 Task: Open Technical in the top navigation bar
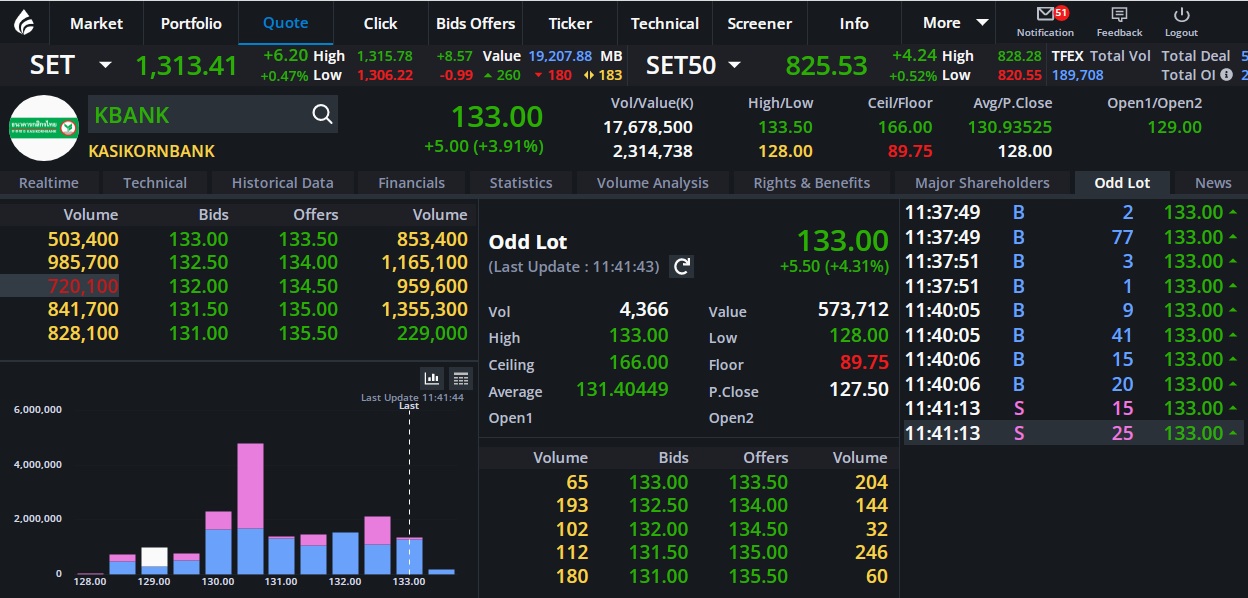tap(665, 23)
